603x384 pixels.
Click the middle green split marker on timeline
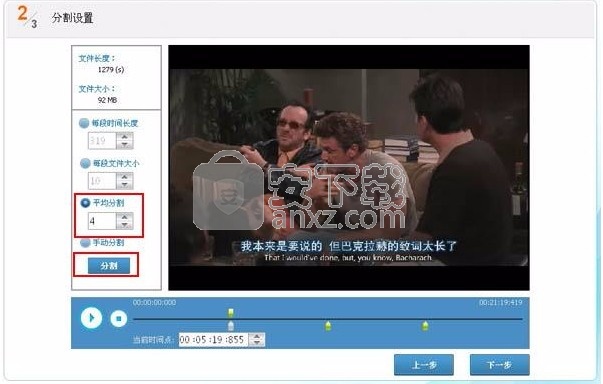(x=328, y=326)
